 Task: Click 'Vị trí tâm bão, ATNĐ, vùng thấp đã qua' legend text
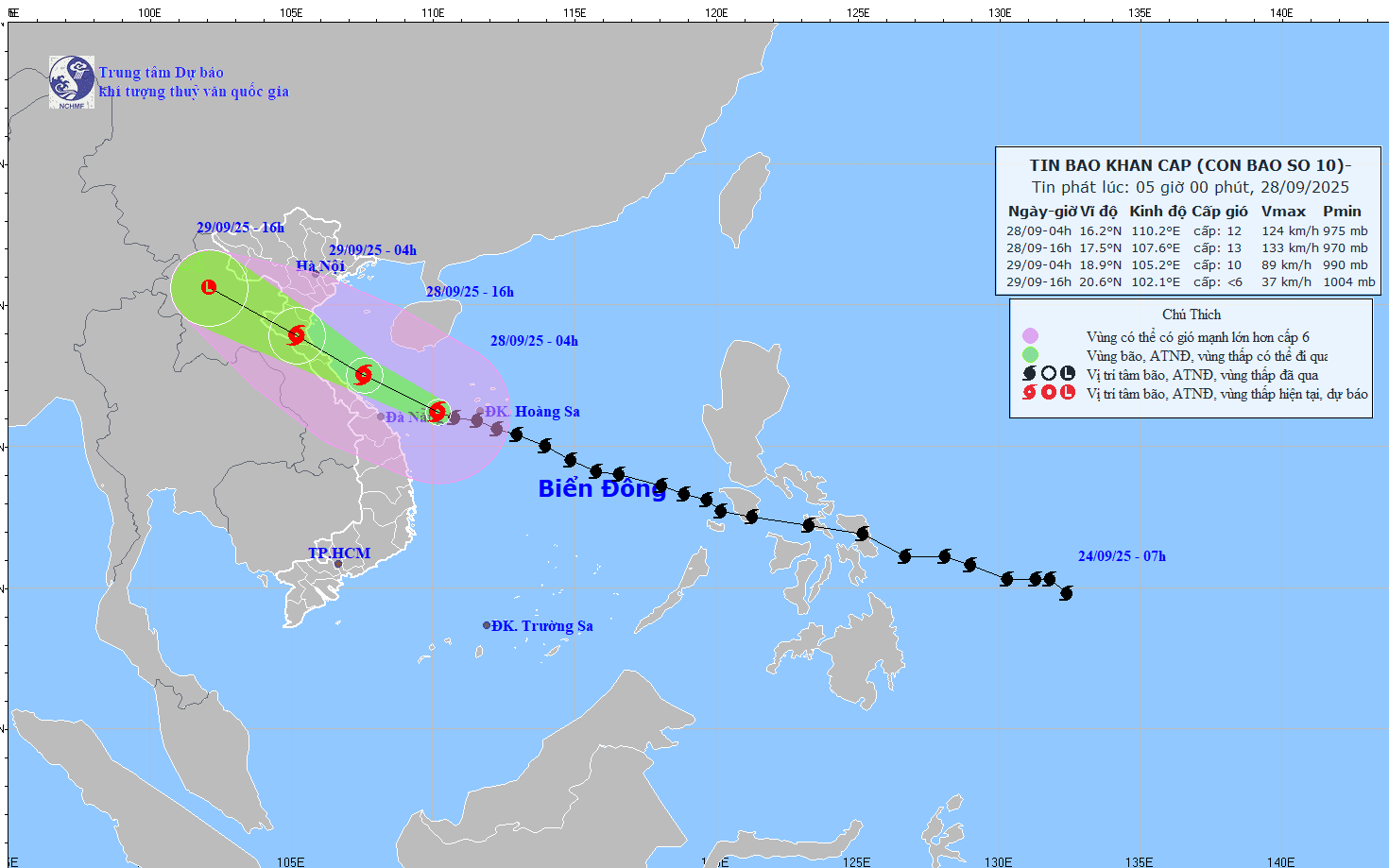click(x=1202, y=375)
